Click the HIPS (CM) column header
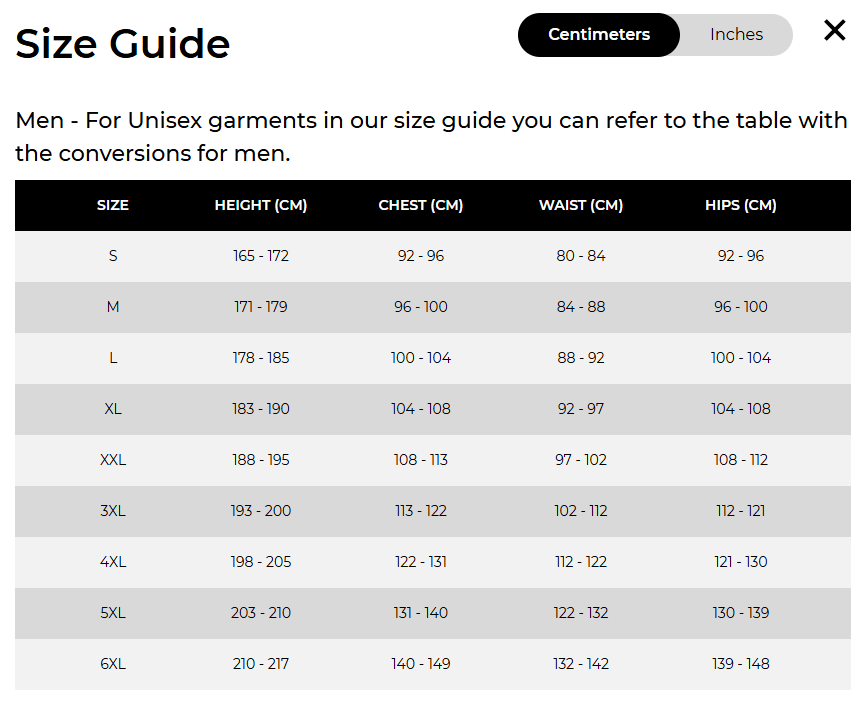Image resolution: width=860 pixels, height=701 pixels. 740,205
